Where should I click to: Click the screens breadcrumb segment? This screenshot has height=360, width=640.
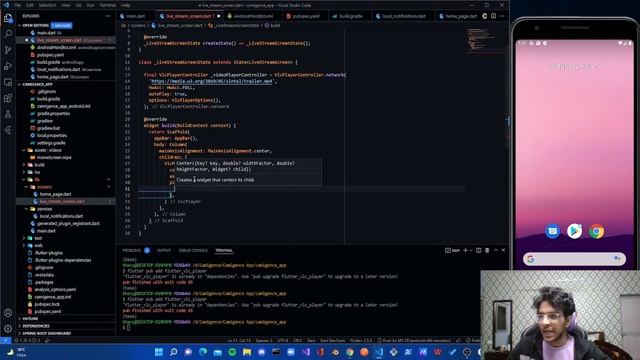click(x=138, y=25)
